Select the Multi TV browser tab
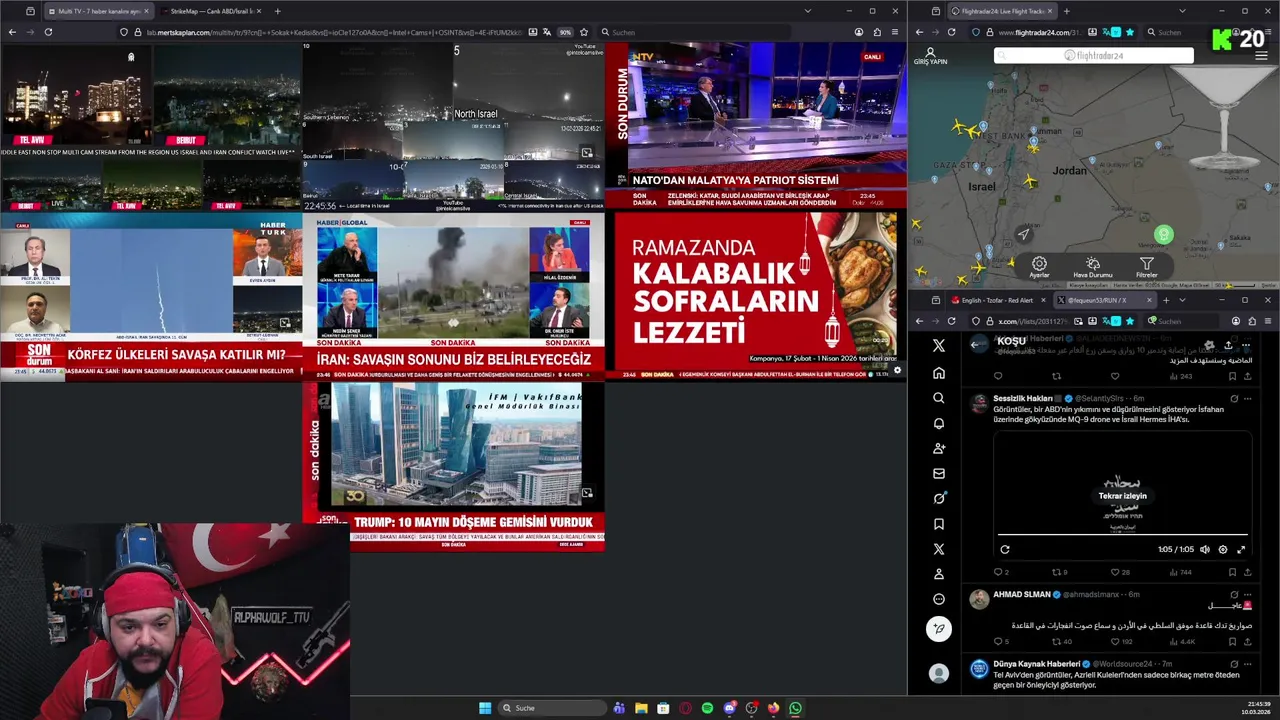This screenshot has width=1280, height=720. pyautogui.click(x=97, y=11)
